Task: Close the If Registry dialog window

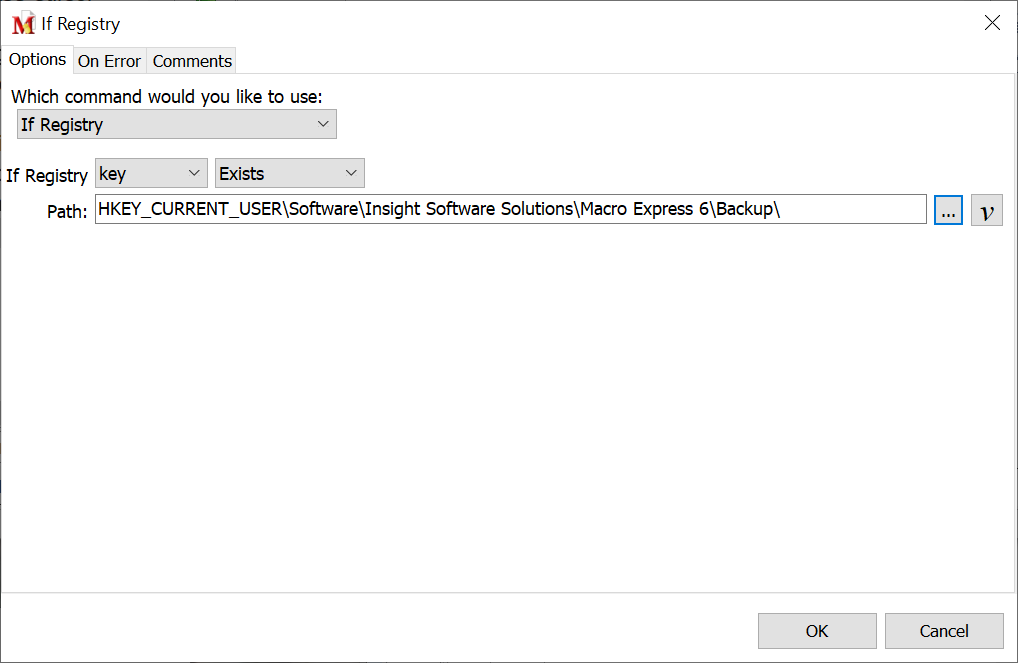Action: [992, 23]
